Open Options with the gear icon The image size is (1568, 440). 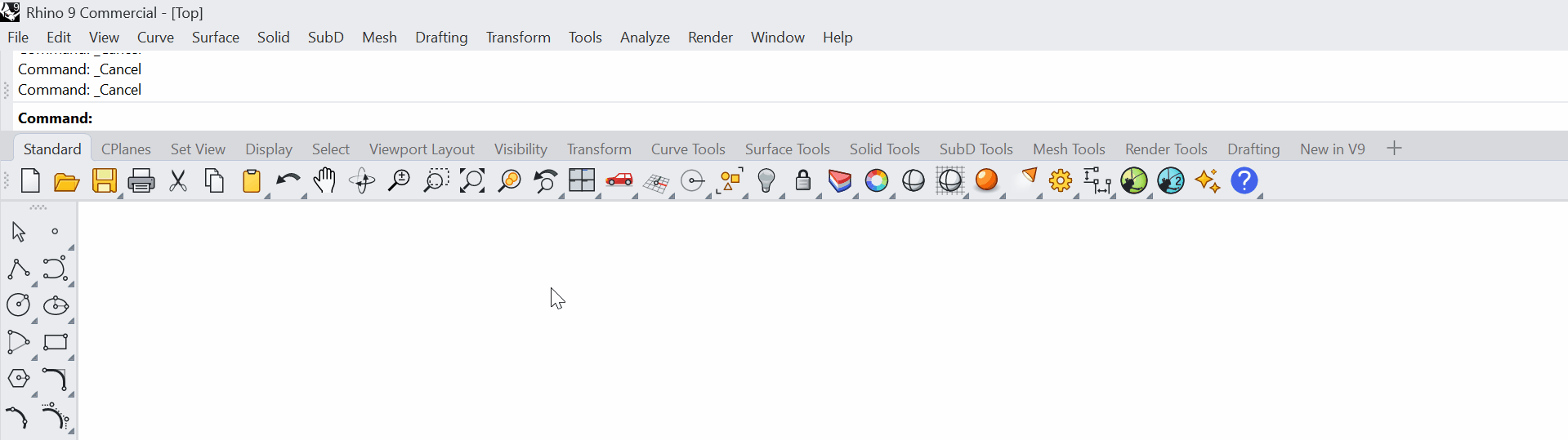click(x=1061, y=180)
